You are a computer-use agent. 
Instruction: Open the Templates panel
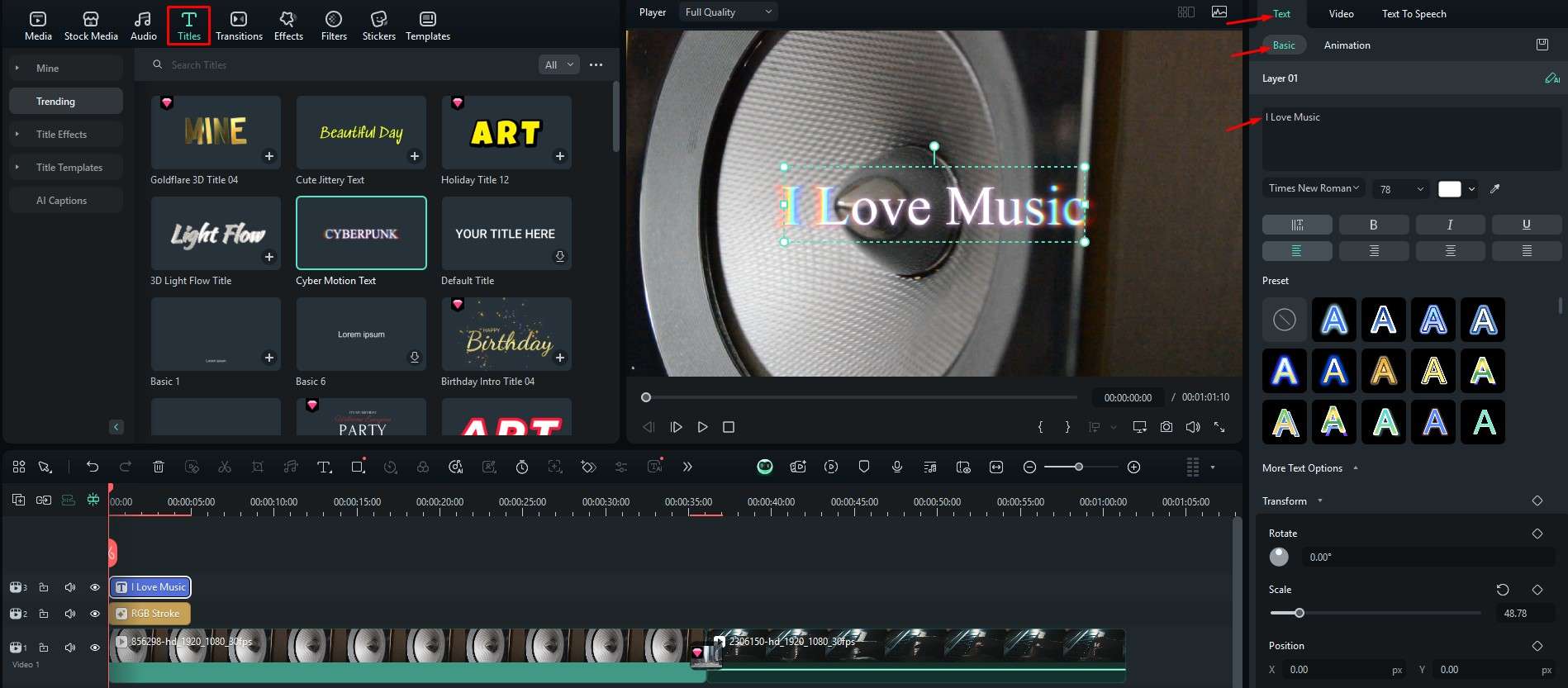point(428,26)
